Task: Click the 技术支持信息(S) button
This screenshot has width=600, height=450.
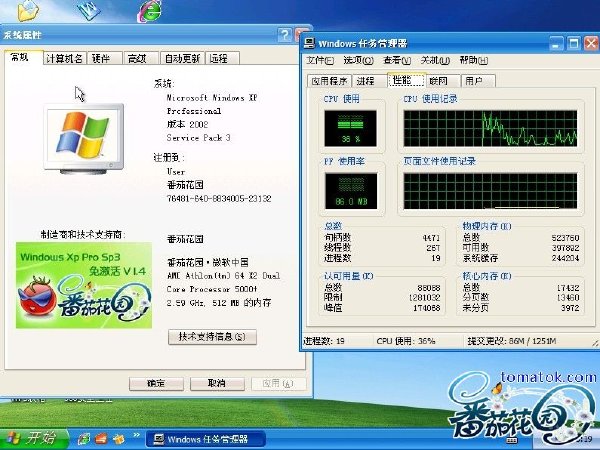Action: click(212, 337)
